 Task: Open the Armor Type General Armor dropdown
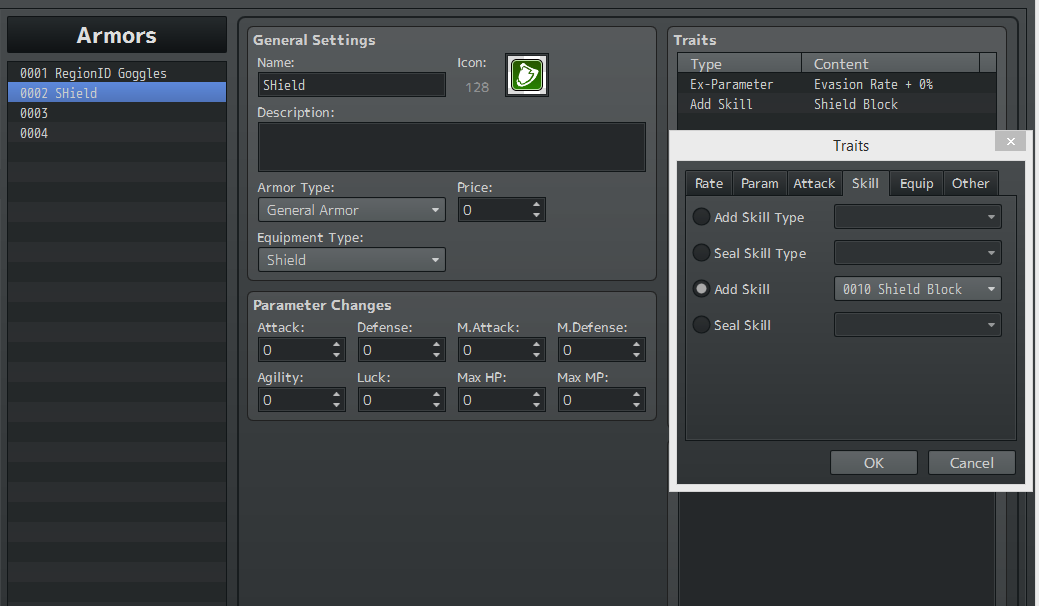click(x=352, y=210)
